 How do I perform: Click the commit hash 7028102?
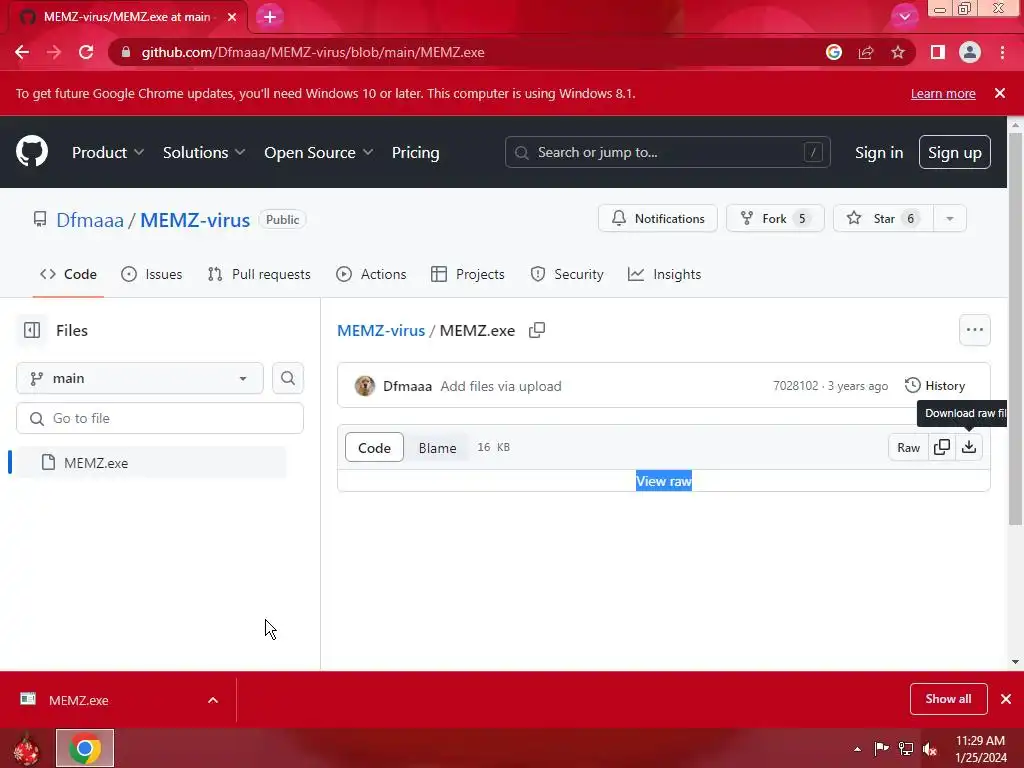coord(795,385)
